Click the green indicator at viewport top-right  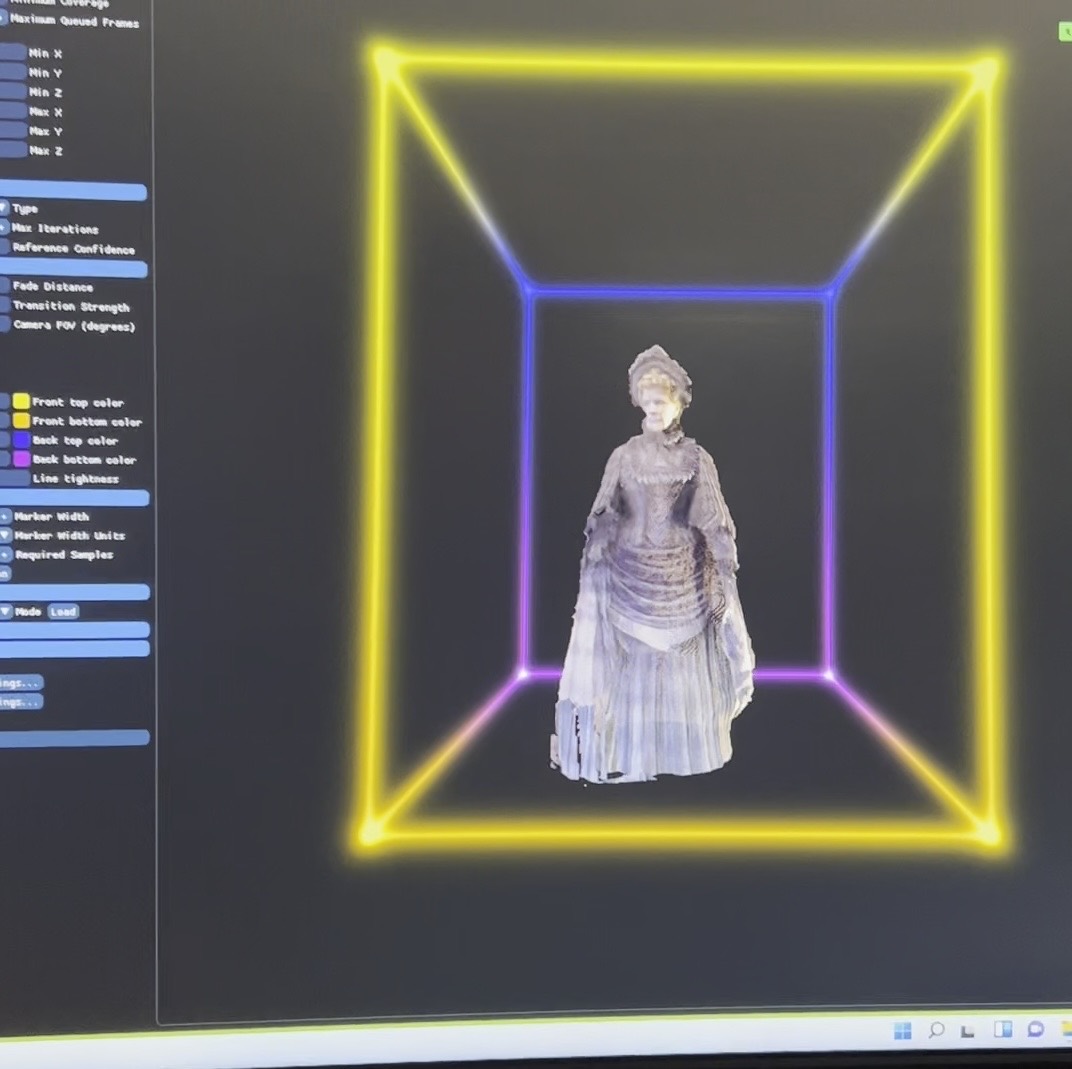1065,31
